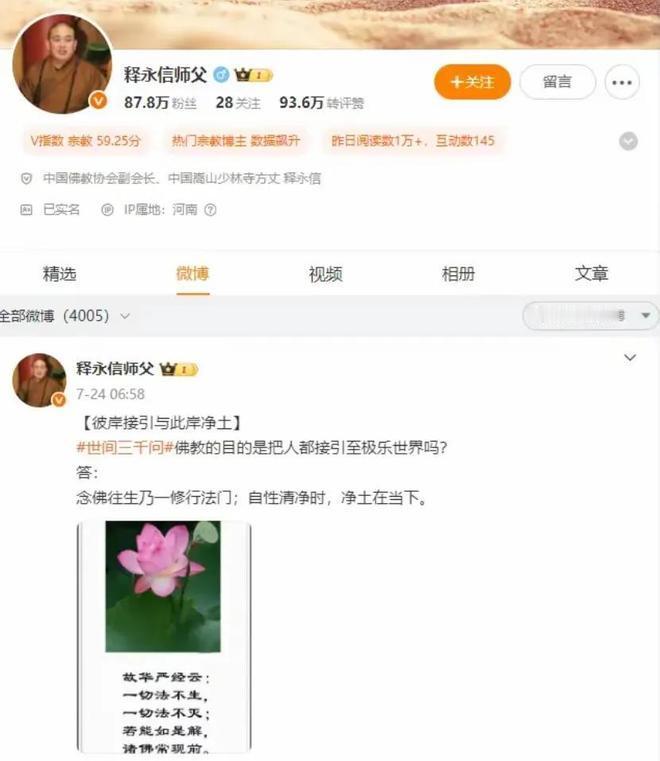The image size is (660, 761).
Task: Follow the account with +关注 button
Action: (472, 82)
